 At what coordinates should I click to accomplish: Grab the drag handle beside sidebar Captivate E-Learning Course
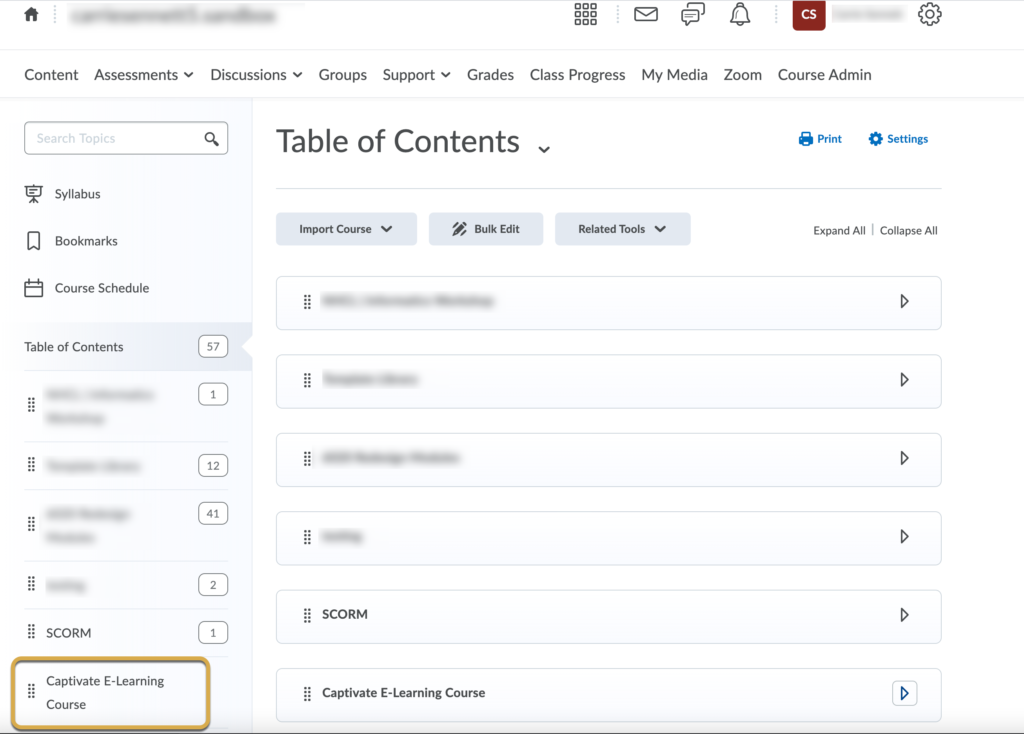tap(31, 691)
